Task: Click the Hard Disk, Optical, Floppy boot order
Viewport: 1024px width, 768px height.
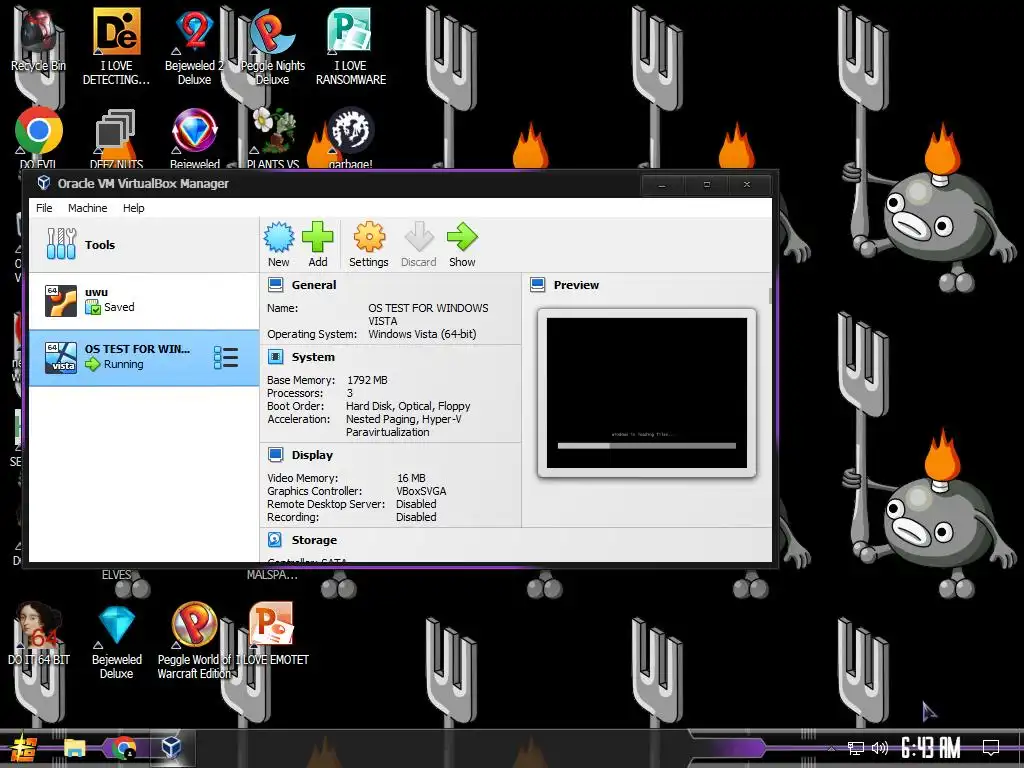Action: (408, 406)
